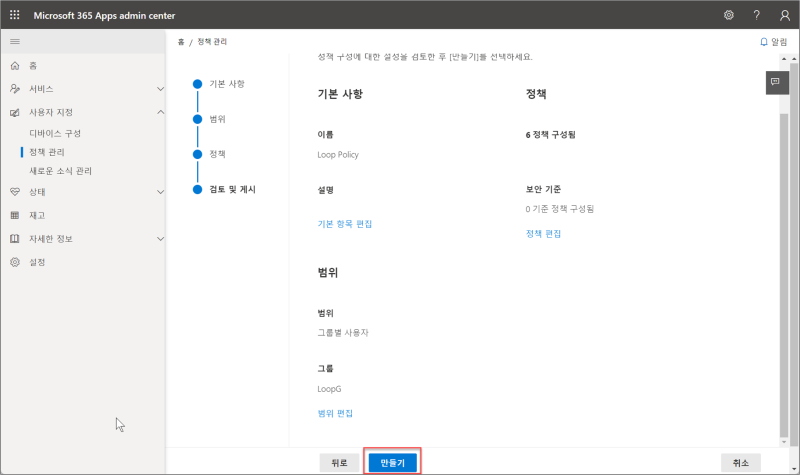The image size is (800, 475).
Task: Select 설정 menu label in sidebar
Action: pos(37,262)
